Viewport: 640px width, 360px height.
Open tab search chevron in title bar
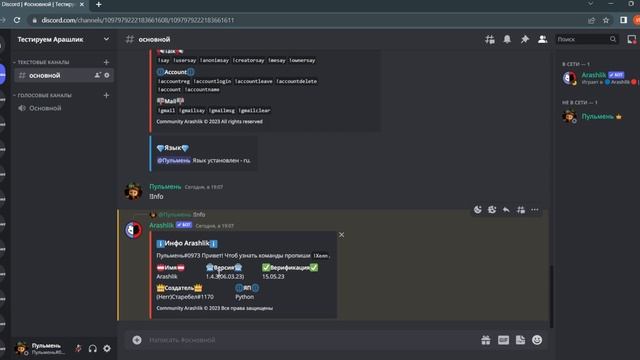pos(590,4)
